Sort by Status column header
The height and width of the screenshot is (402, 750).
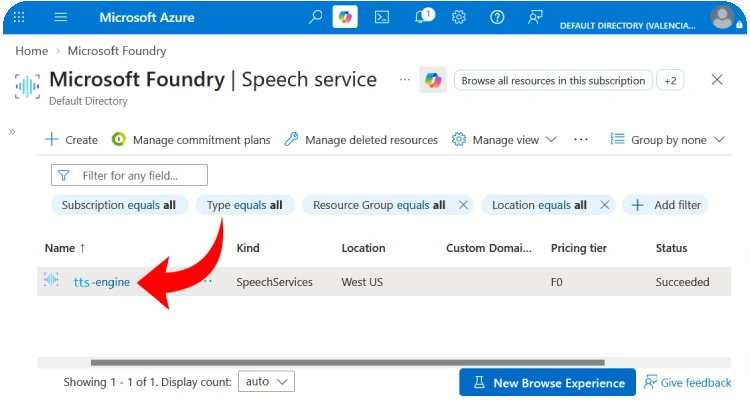[671, 248]
